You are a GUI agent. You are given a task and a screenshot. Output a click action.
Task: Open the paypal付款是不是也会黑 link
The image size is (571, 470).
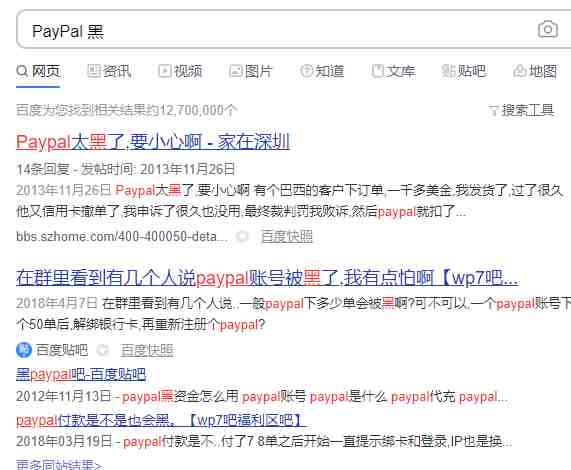pyautogui.click(x=162, y=420)
